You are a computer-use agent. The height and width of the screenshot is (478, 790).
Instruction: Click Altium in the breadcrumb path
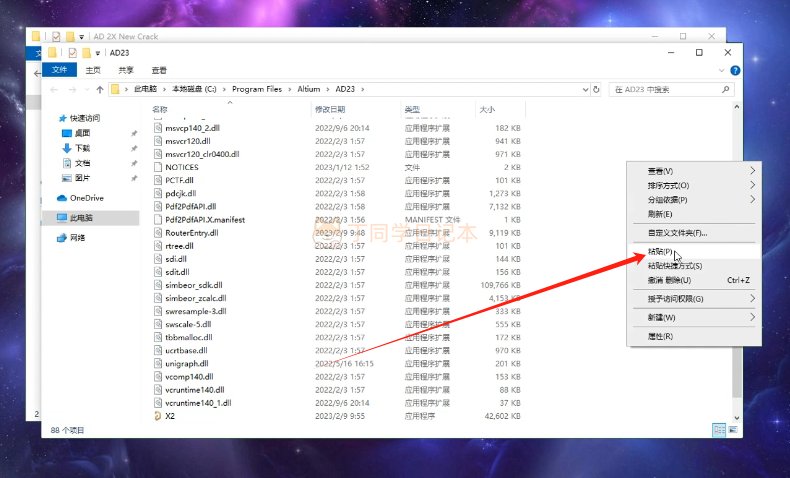(308, 89)
